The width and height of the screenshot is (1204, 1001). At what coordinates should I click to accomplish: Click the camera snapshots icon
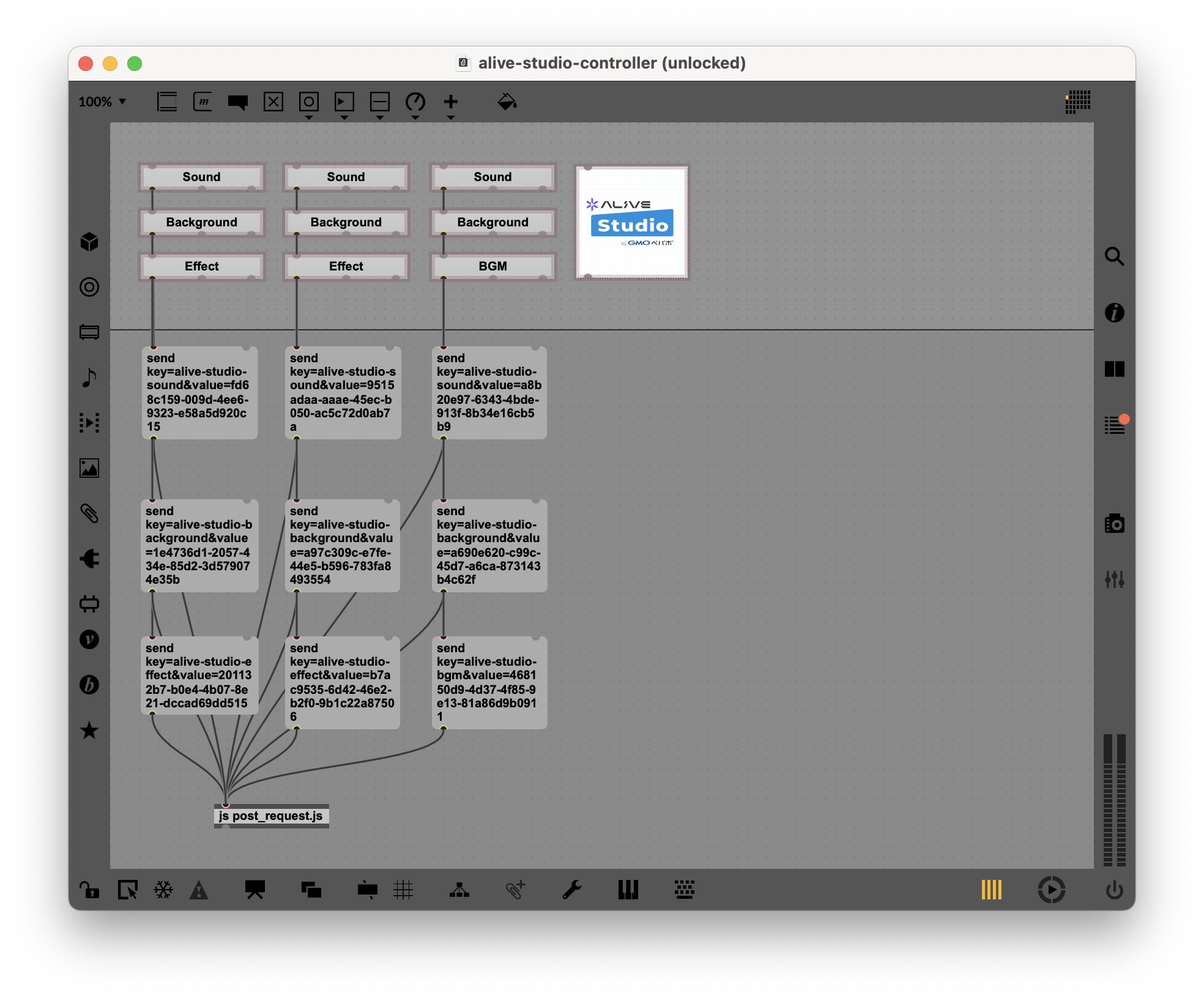1114,524
